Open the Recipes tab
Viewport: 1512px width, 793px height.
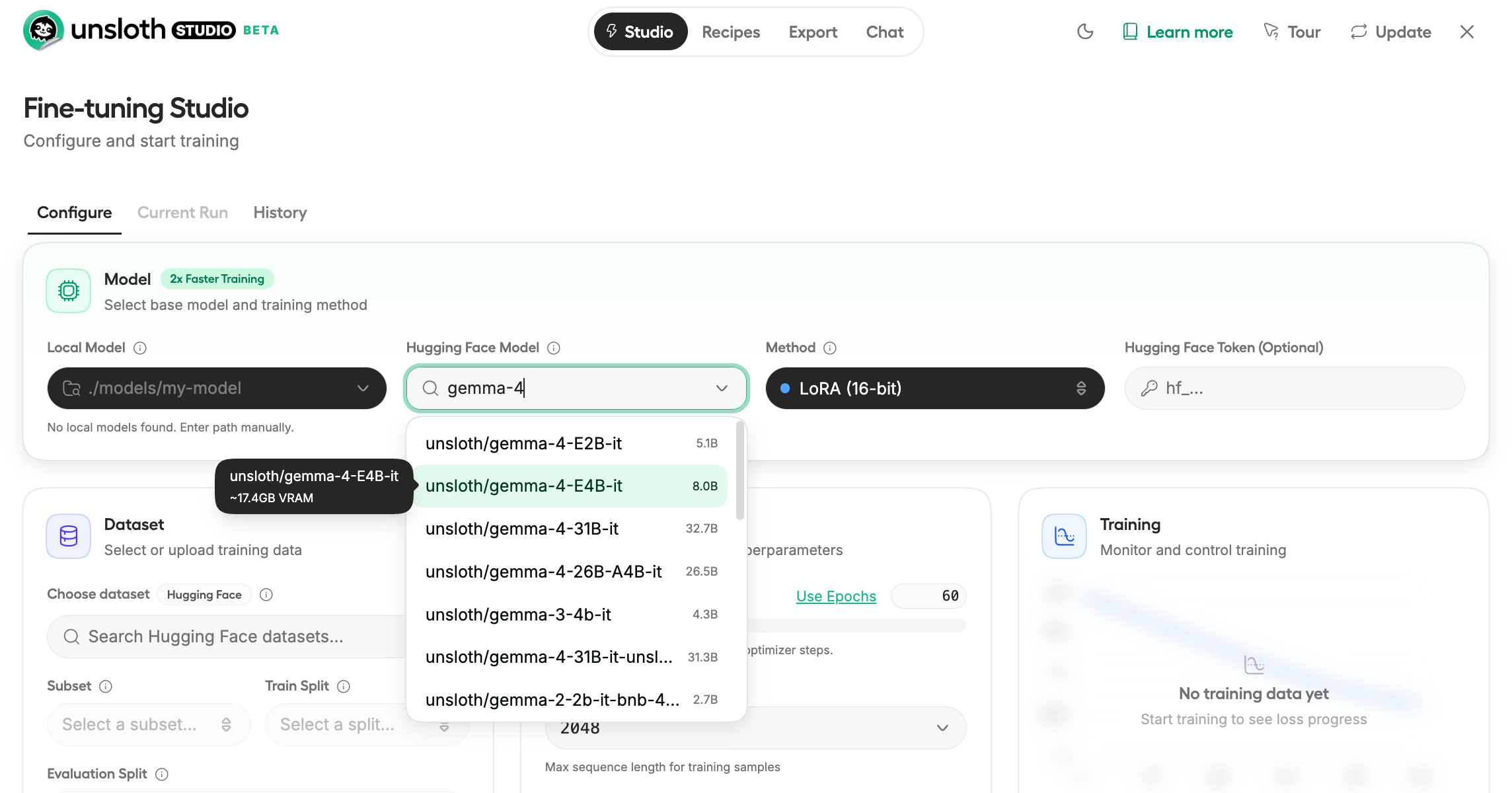(730, 32)
